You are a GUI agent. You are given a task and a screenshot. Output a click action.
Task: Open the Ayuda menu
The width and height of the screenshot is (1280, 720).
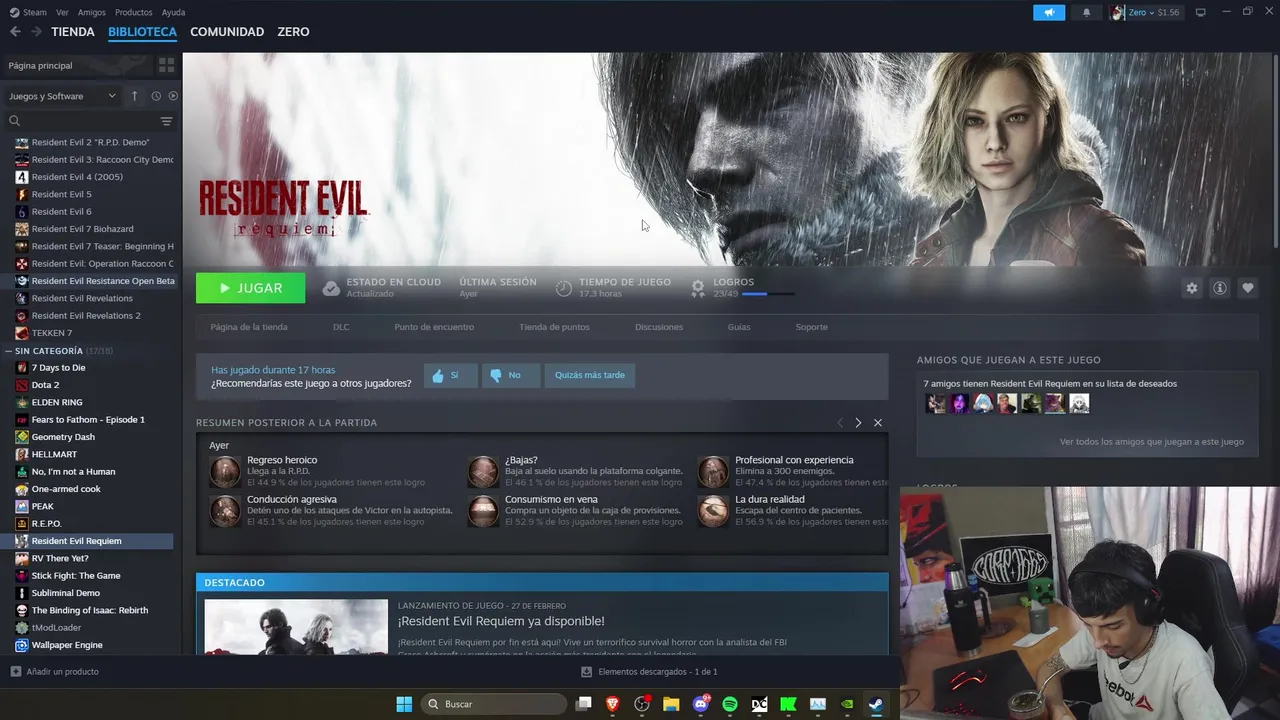(x=173, y=12)
